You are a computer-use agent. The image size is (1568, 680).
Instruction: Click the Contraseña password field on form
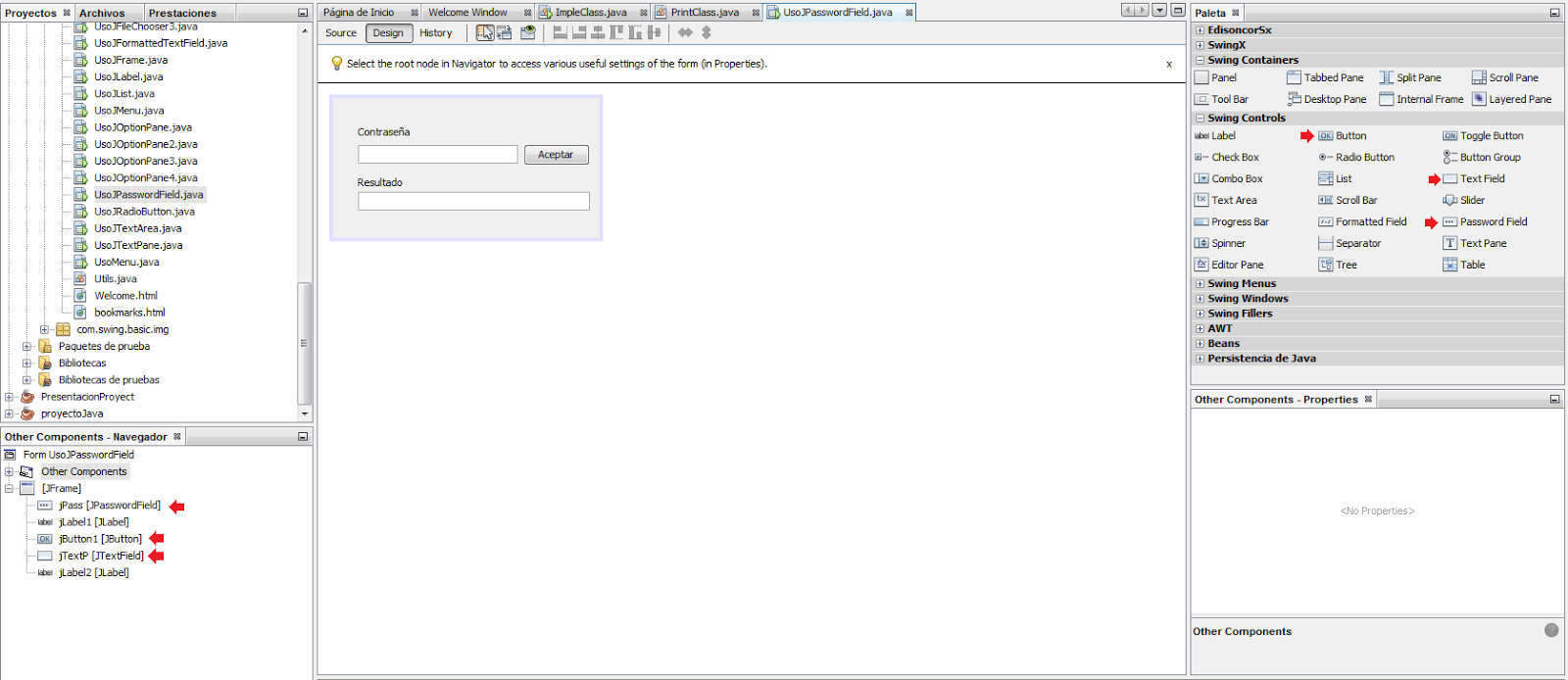click(438, 155)
